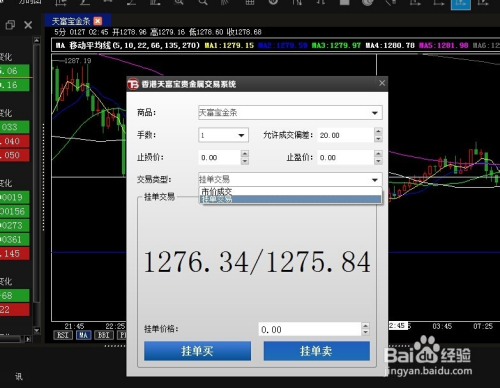Collapse the 交易类型 dropdown arrow

pyautogui.click(x=375, y=180)
